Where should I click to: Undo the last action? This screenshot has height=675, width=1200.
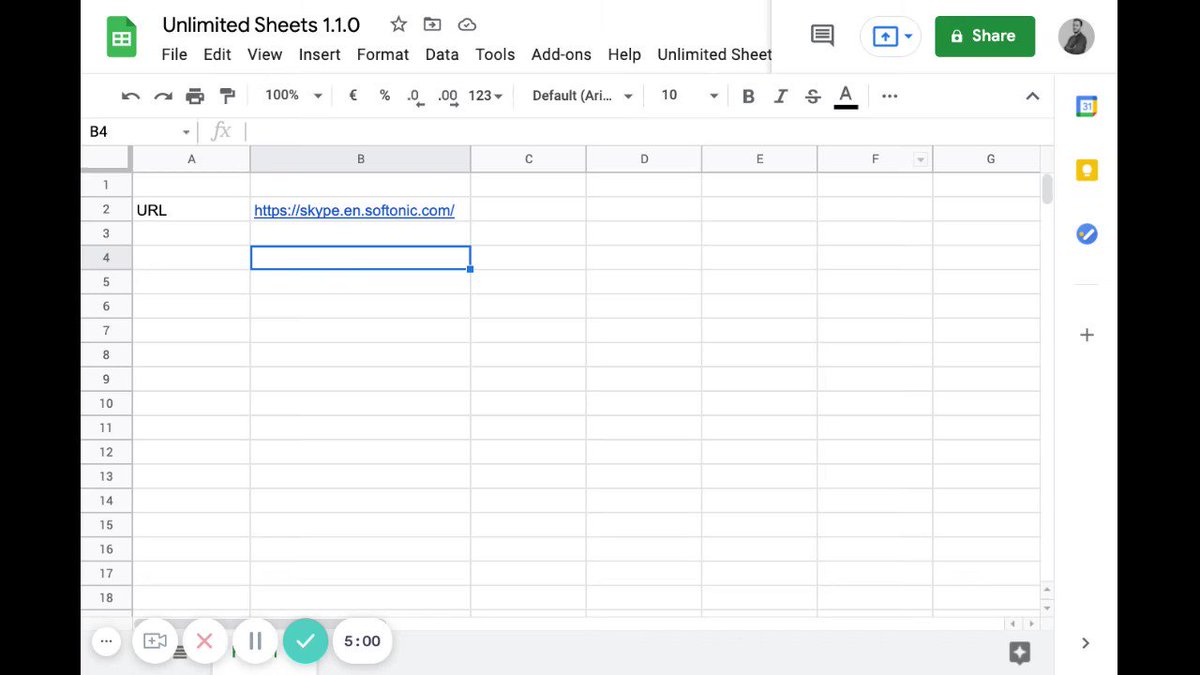tap(131, 96)
